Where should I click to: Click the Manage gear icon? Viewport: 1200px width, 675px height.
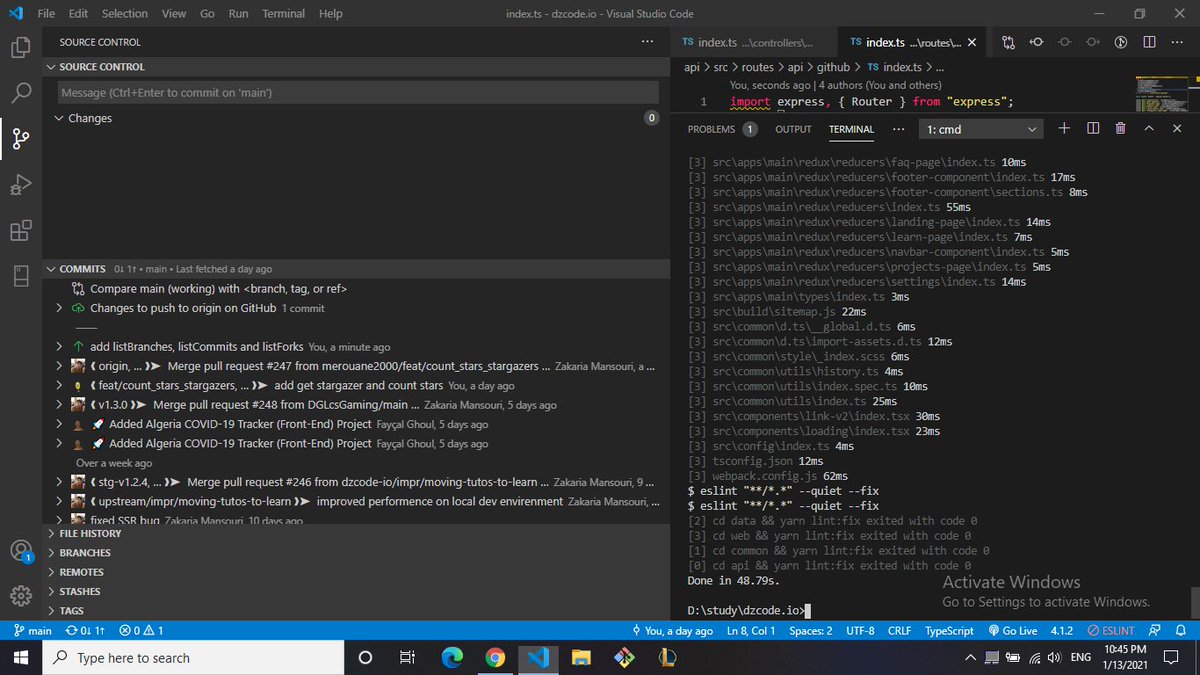tap(21, 596)
